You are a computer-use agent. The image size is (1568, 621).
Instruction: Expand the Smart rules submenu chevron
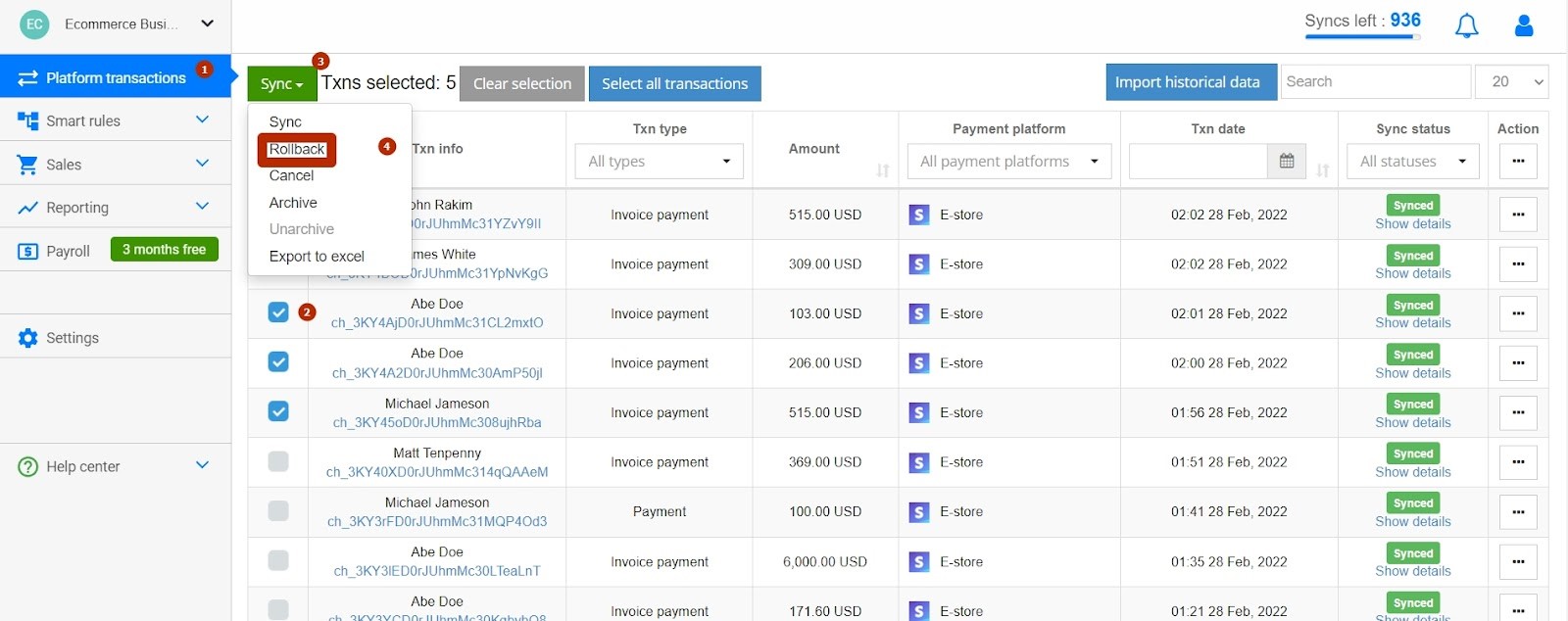[202, 119]
